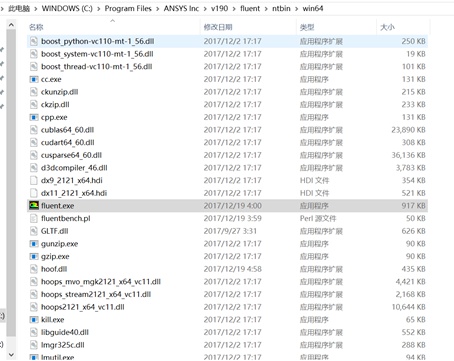
Task: Click the Perl 源文件 type cell
Action: tap(318, 218)
